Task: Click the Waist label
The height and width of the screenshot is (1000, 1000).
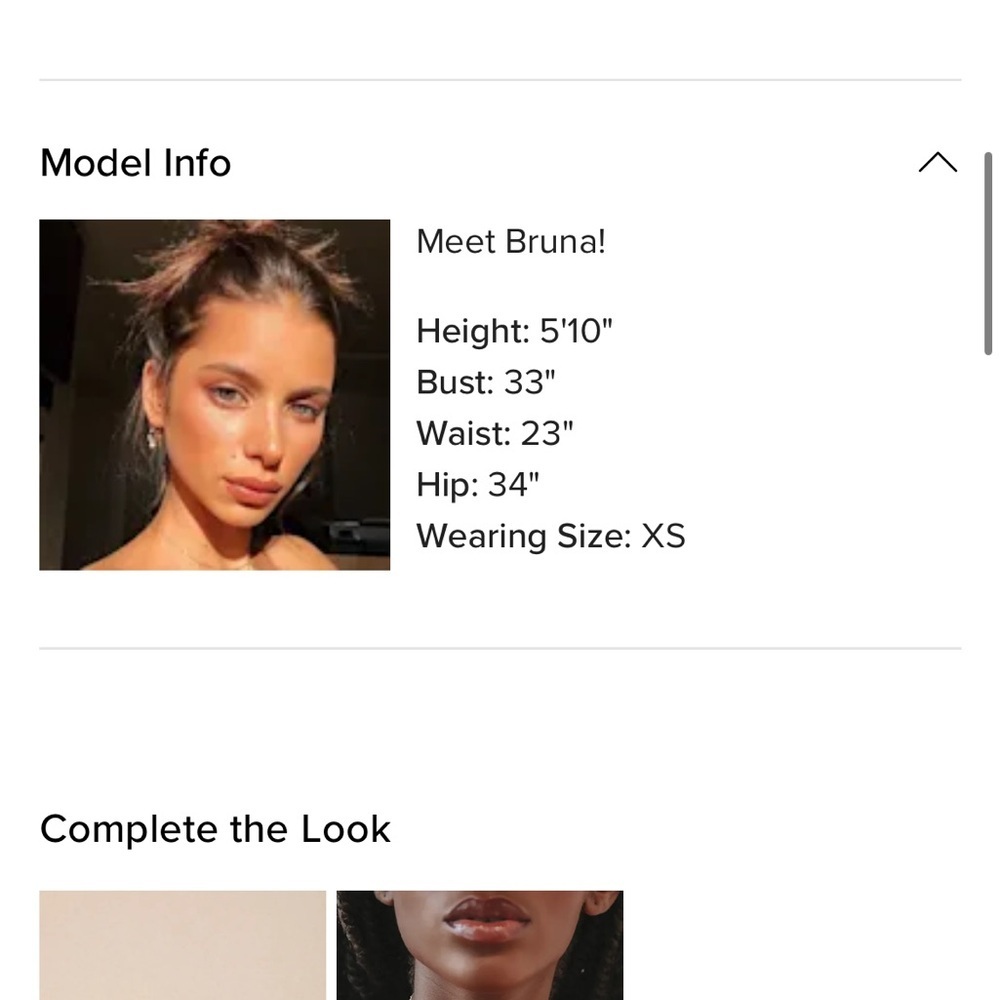Action: (x=464, y=433)
